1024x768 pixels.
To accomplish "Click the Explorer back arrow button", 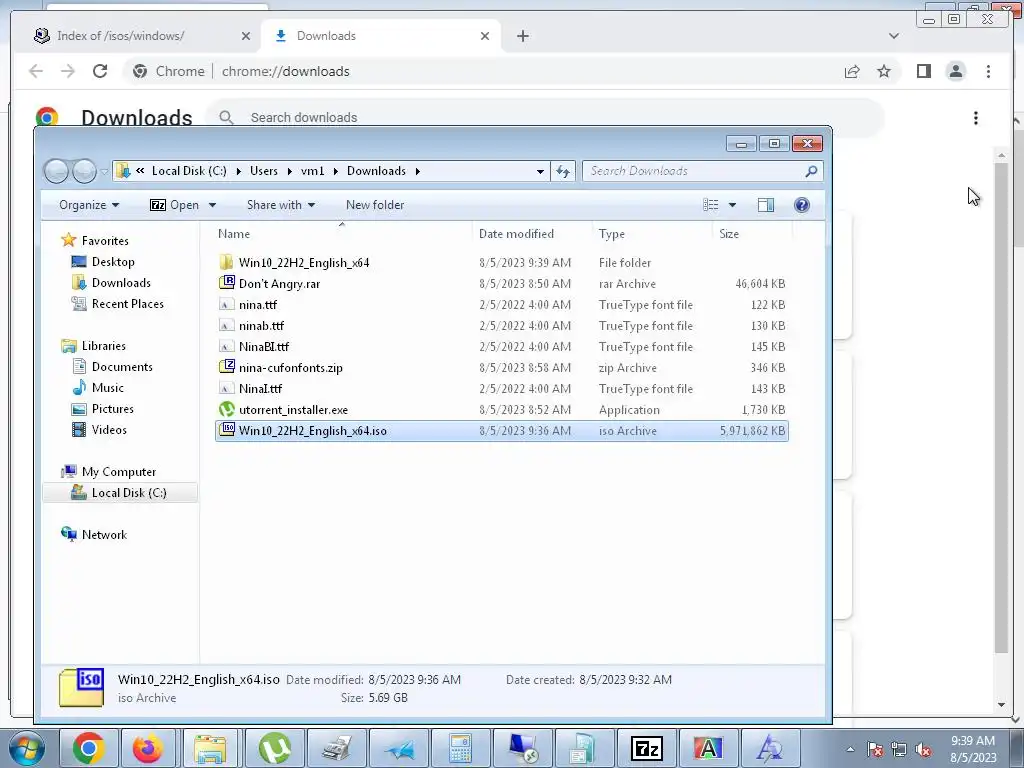I will pyautogui.click(x=56, y=171).
